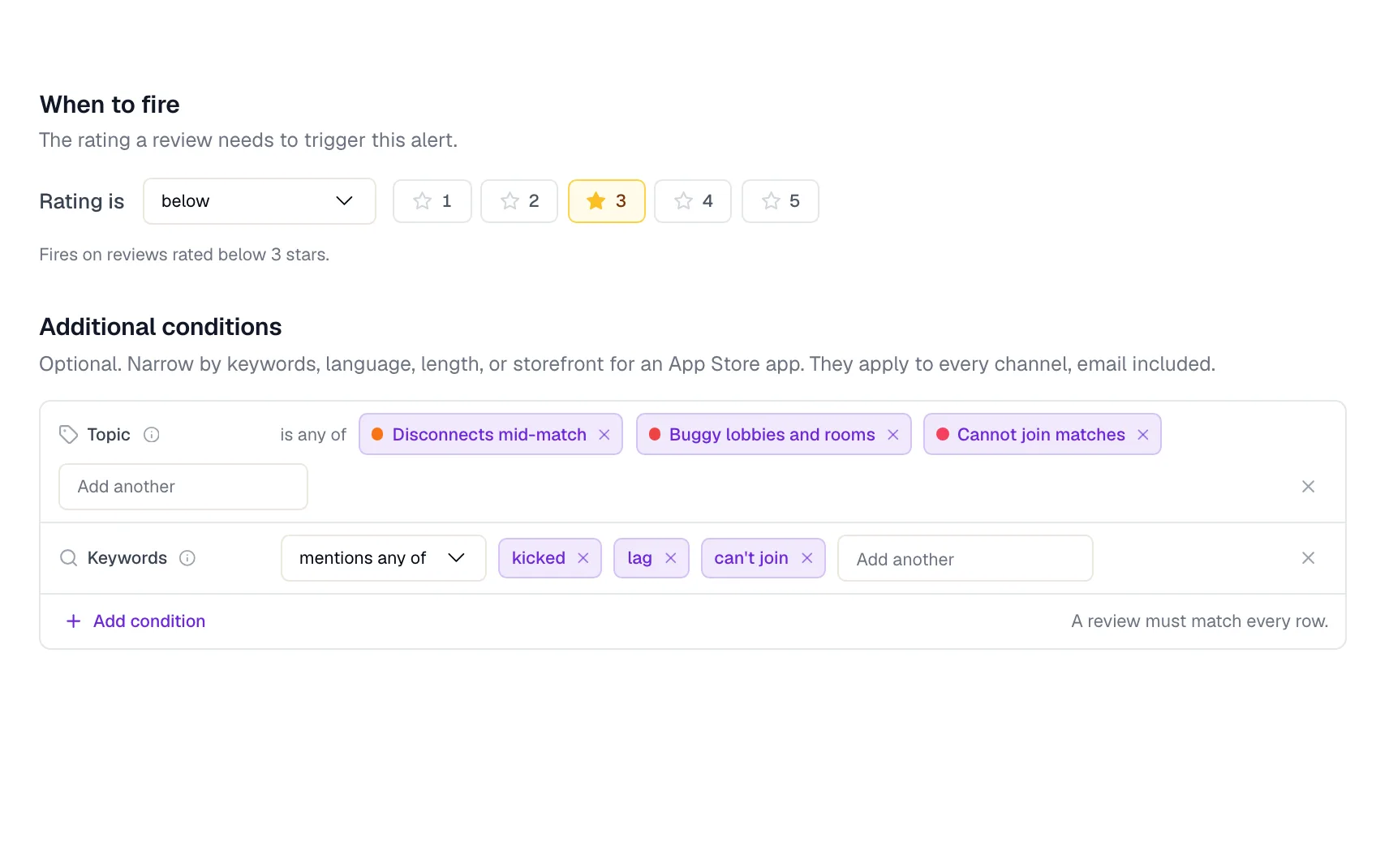Select the 2 star rating button
The width and height of the screenshot is (1389, 868).
click(x=519, y=201)
